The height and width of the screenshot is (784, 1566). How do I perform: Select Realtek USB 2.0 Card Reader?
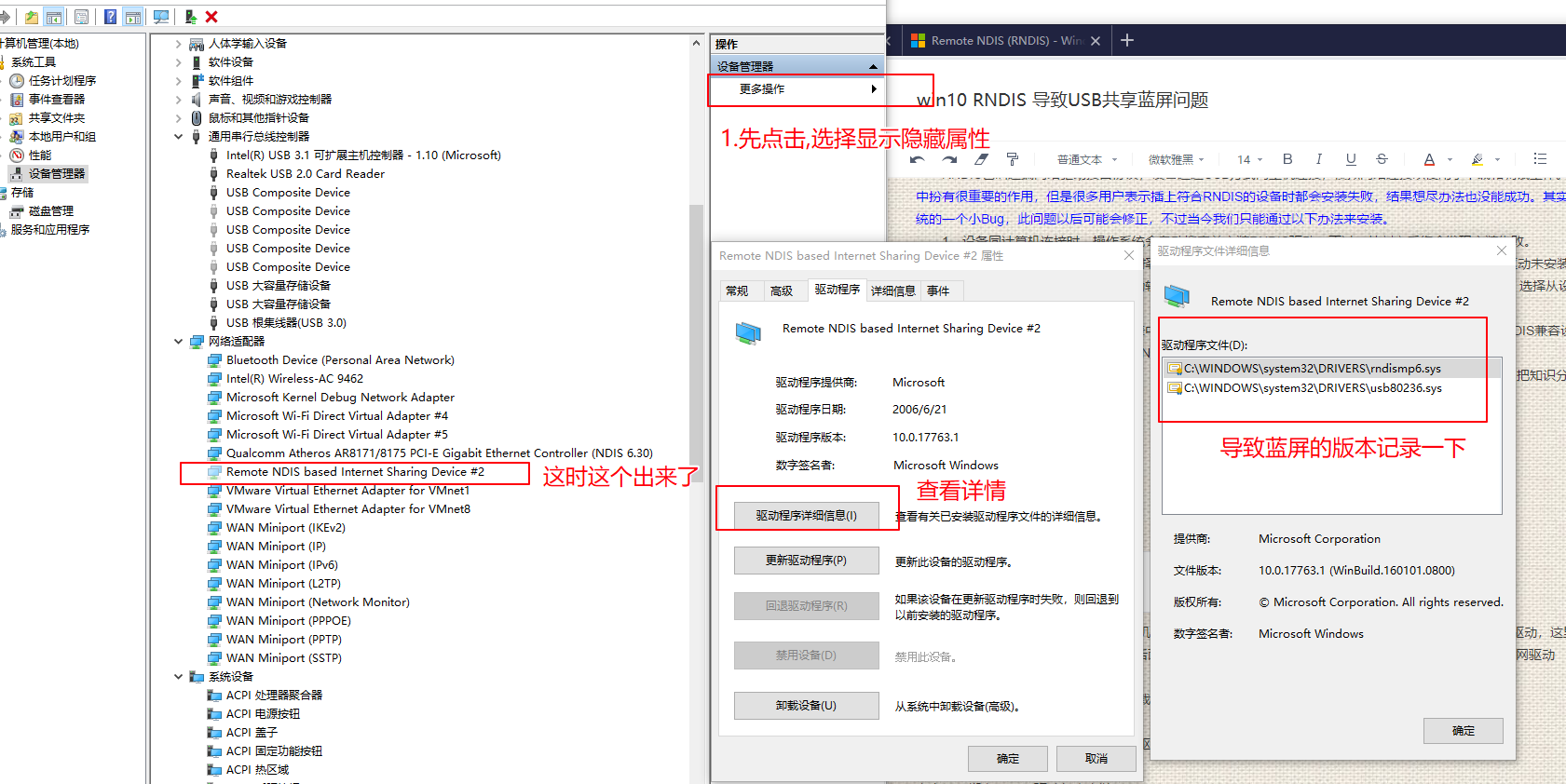tap(305, 174)
